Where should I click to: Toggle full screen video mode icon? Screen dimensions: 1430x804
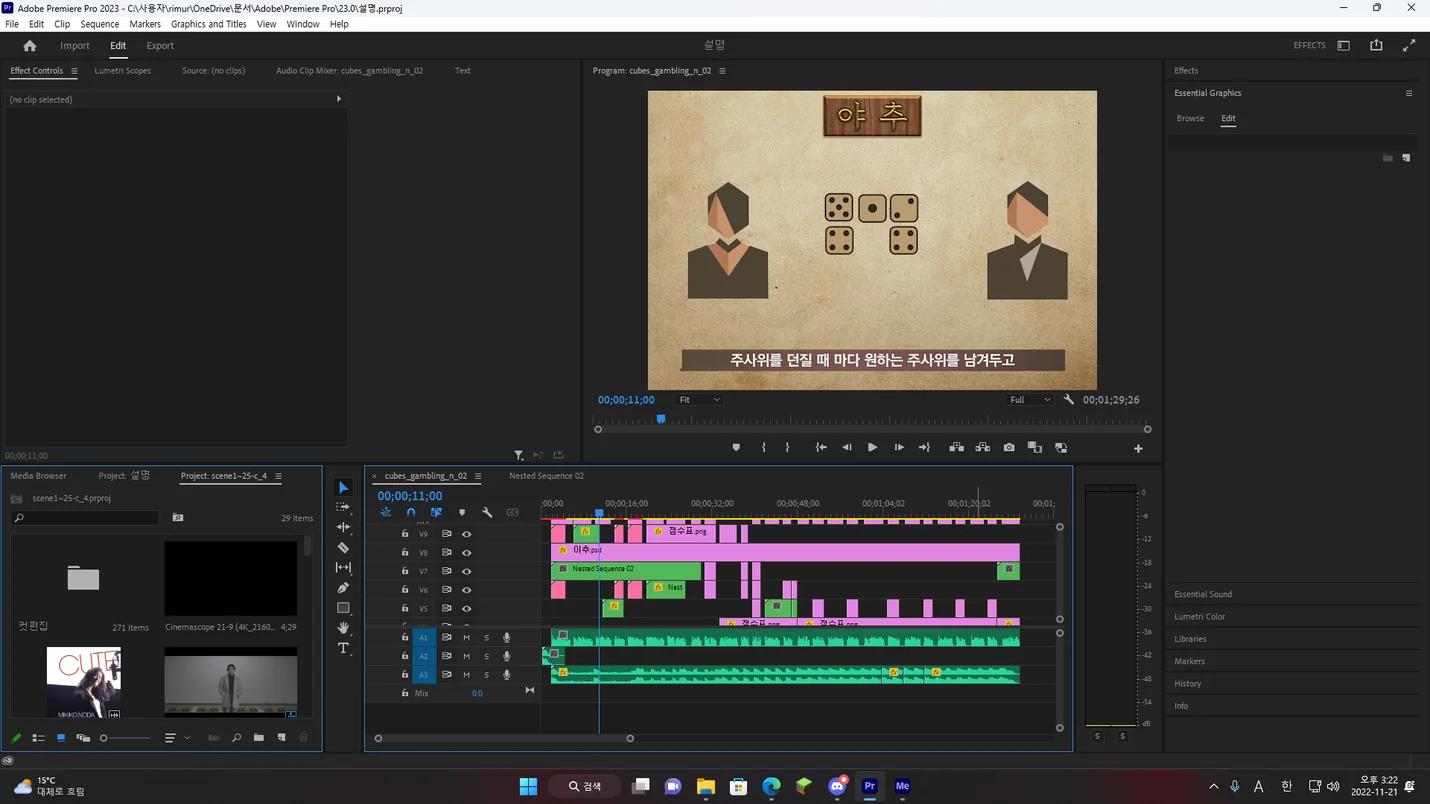1409,45
